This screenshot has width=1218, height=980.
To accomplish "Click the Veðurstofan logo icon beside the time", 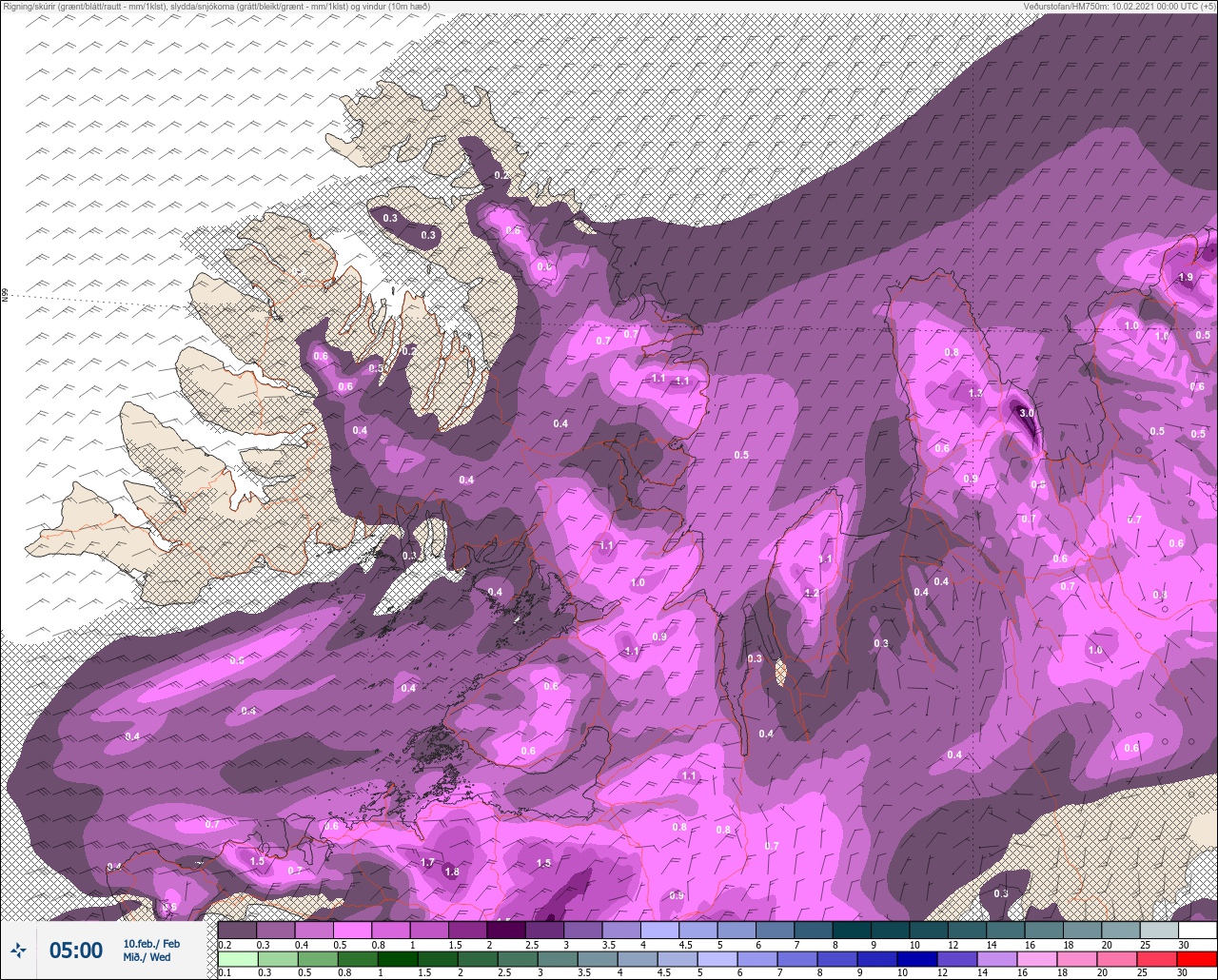I will click(x=18, y=950).
